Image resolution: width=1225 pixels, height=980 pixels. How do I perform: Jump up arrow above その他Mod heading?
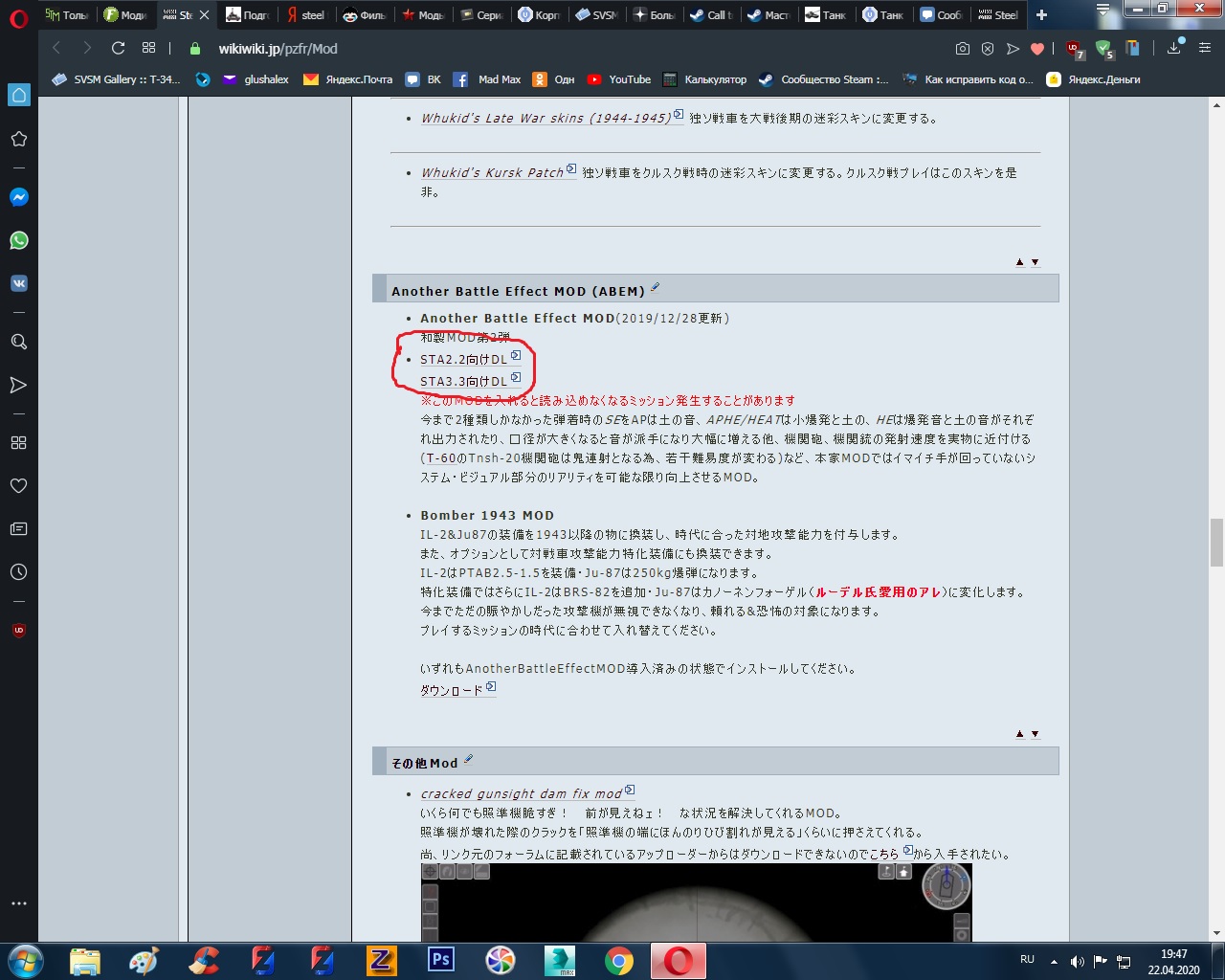1019,733
